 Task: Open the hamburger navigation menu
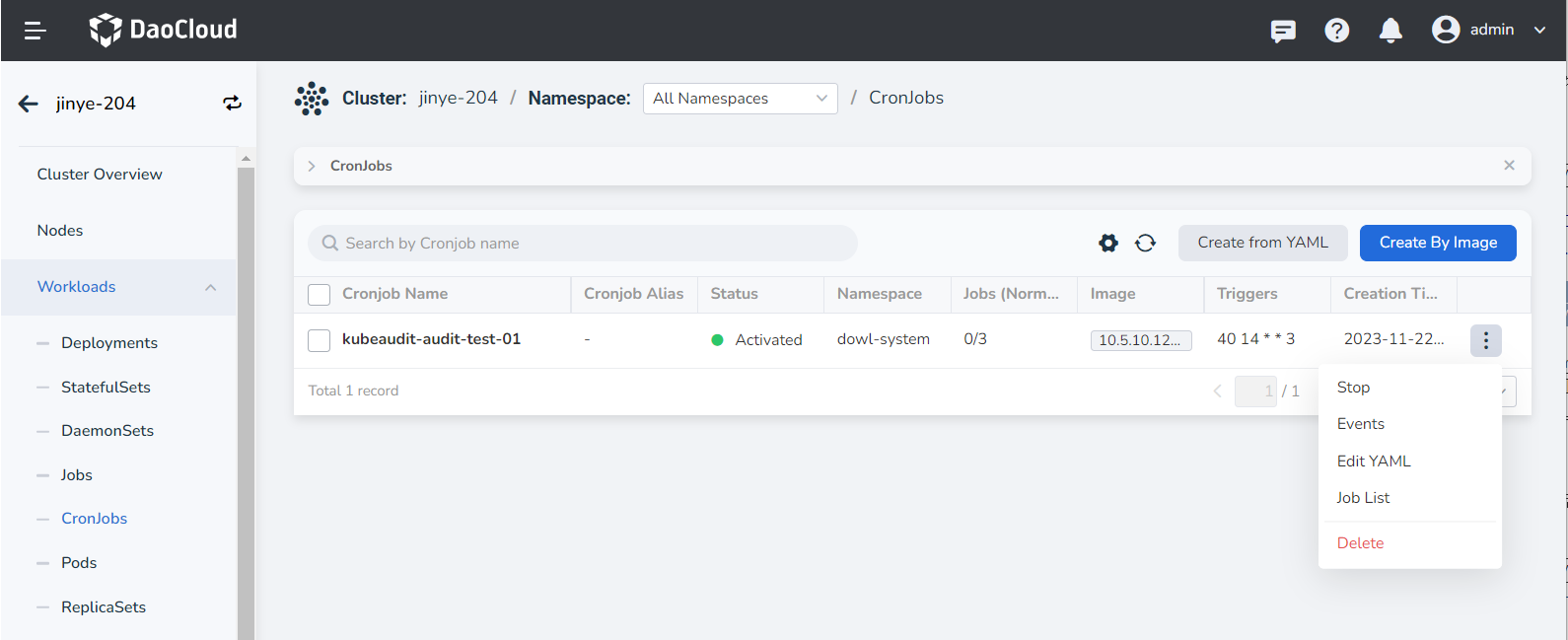tap(36, 31)
